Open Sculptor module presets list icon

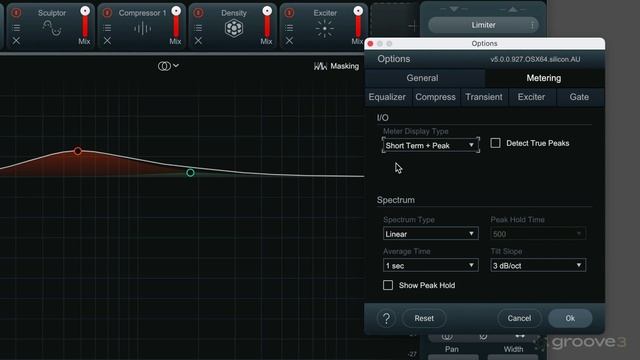point(16,28)
